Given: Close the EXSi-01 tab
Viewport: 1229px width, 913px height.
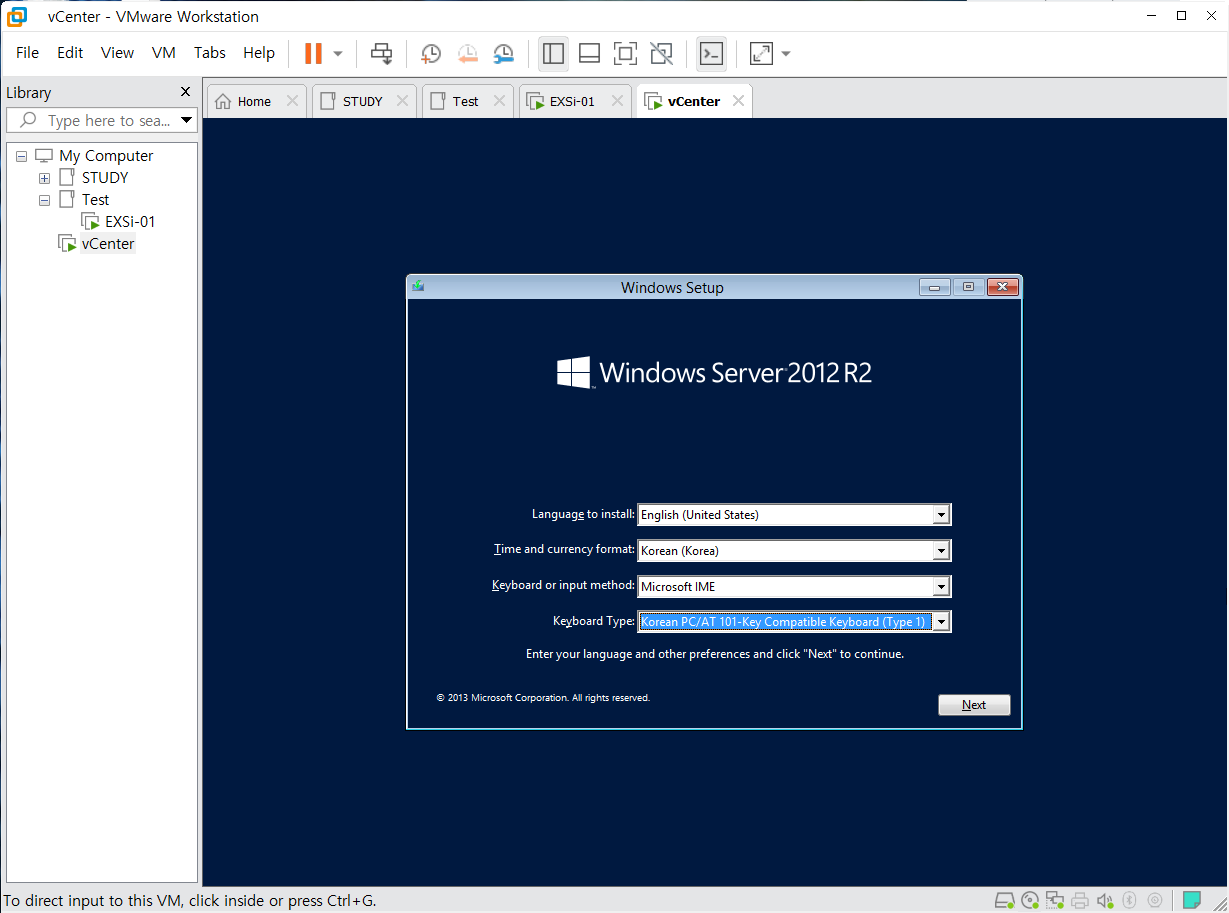Looking at the screenshot, I should click(x=617, y=101).
